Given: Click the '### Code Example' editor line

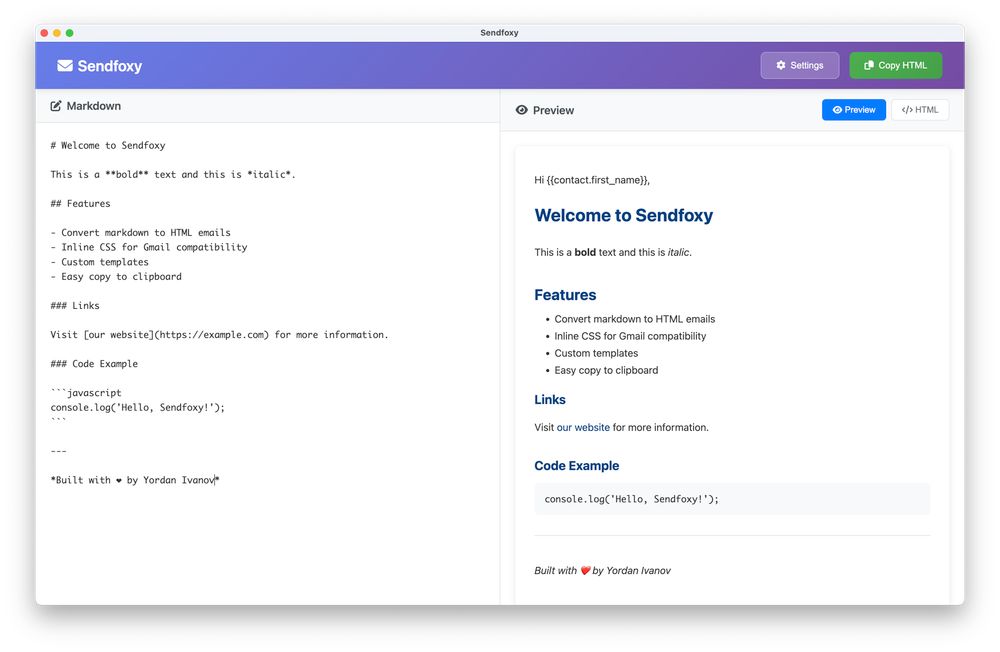Looking at the screenshot, I should (x=94, y=364).
